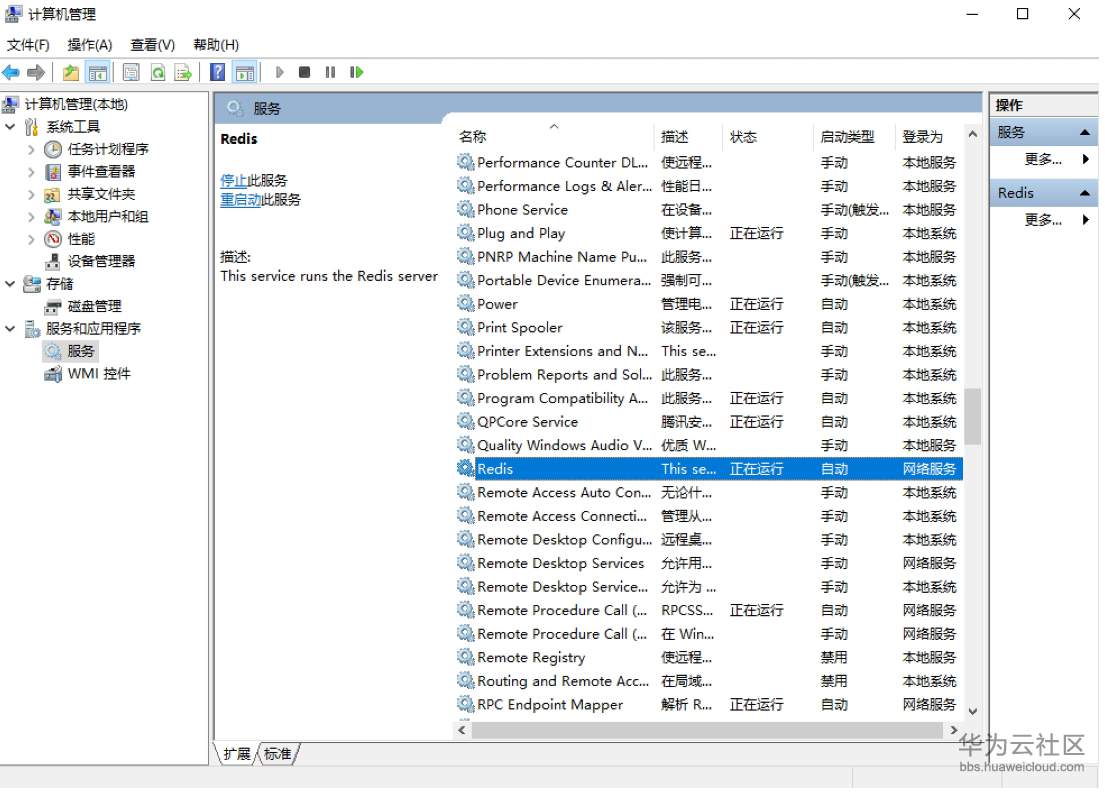This screenshot has width=1105, height=792.
Task: Select the Plug and Play service
Action: coord(709,233)
